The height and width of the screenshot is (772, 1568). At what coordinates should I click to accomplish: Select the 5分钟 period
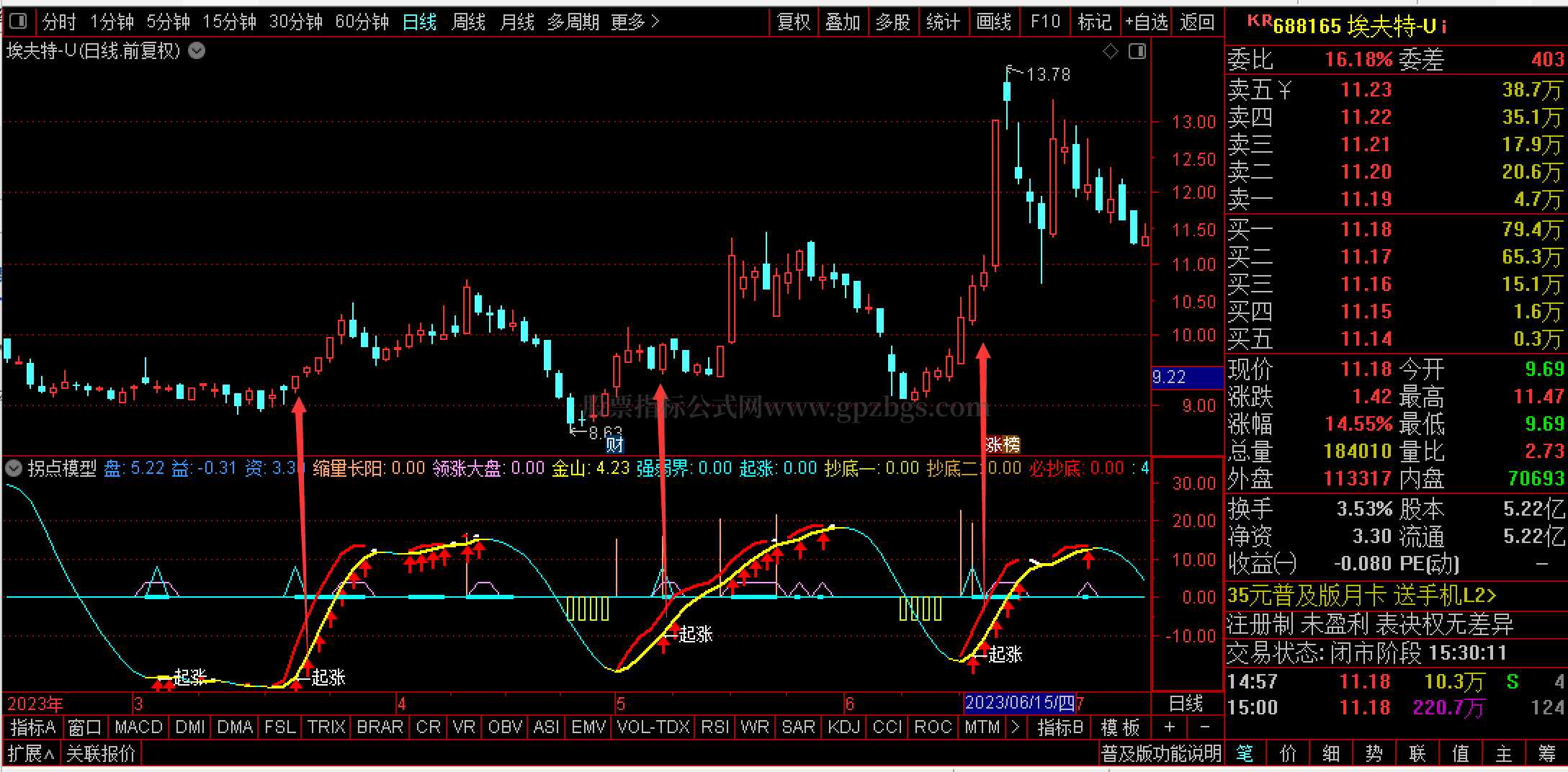click(169, 22)
